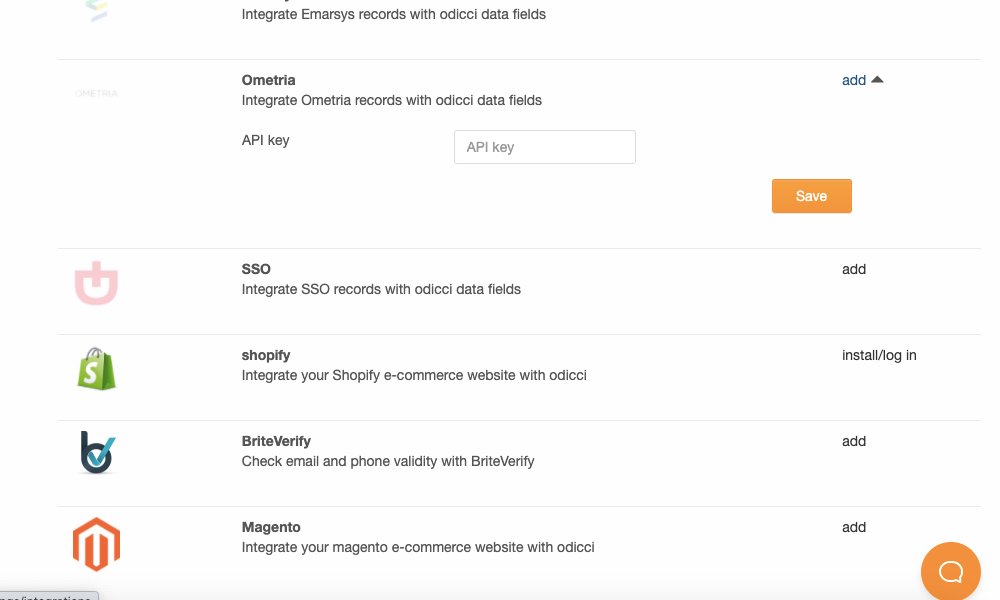Open the chat support bubble

pyautogui.click(x=950, y=571)
